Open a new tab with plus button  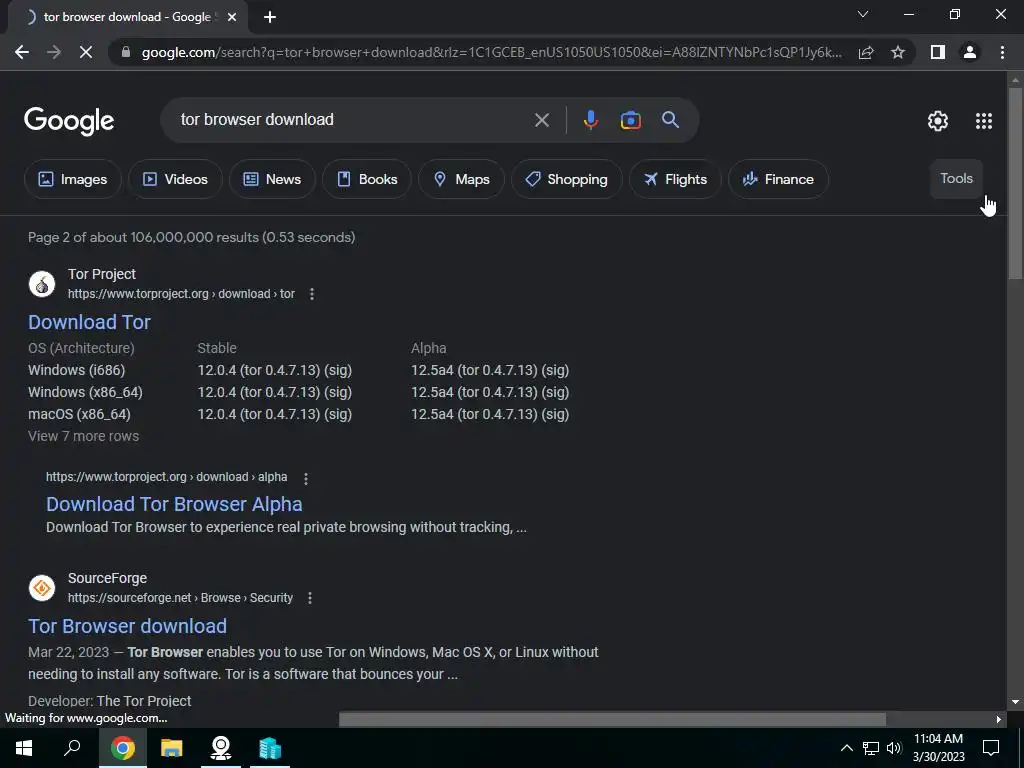(270, 17)
